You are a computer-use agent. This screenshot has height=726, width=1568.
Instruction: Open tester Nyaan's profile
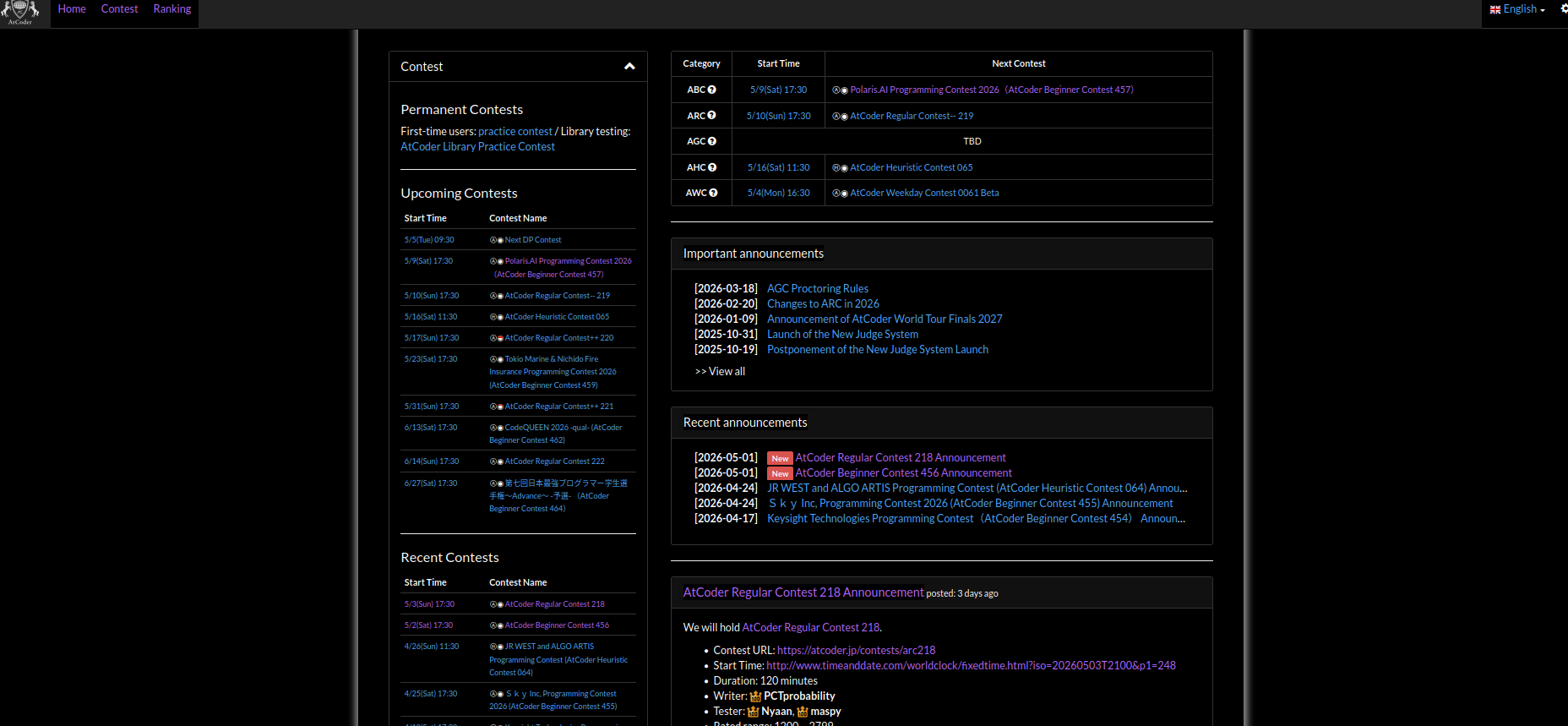(x=776, y=712)
